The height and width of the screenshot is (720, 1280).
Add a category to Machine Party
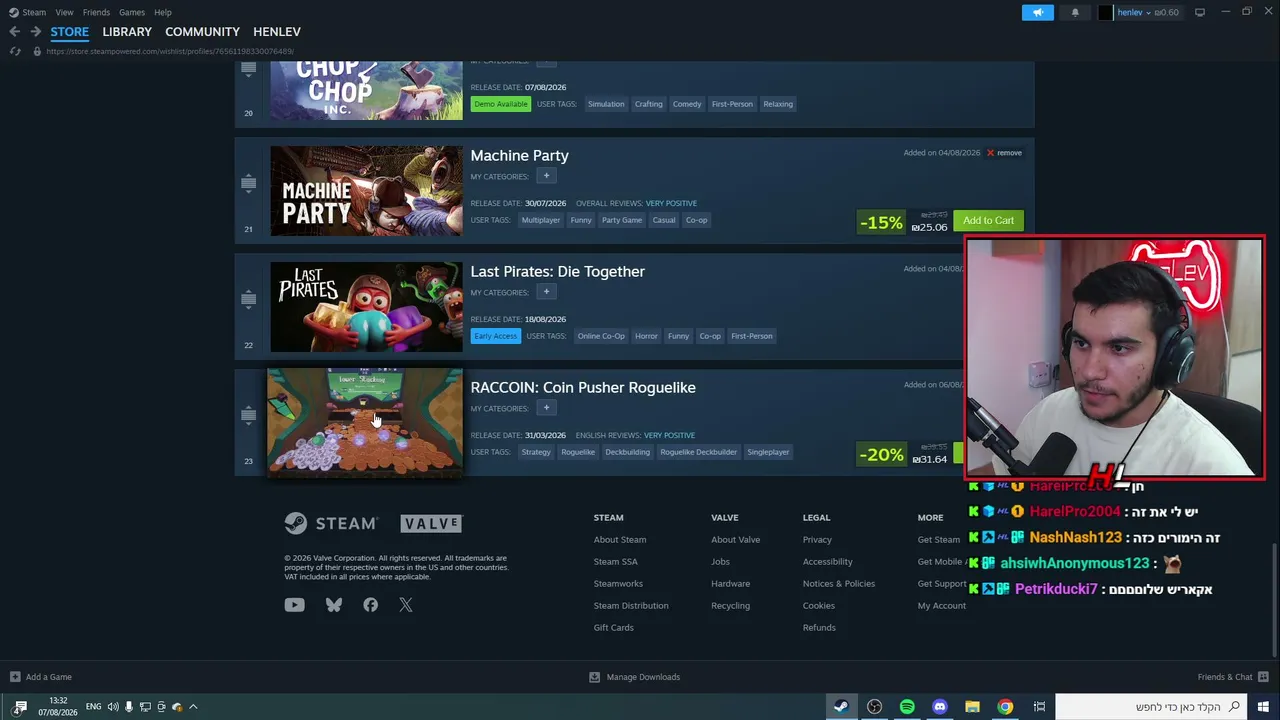pos(546,176)
